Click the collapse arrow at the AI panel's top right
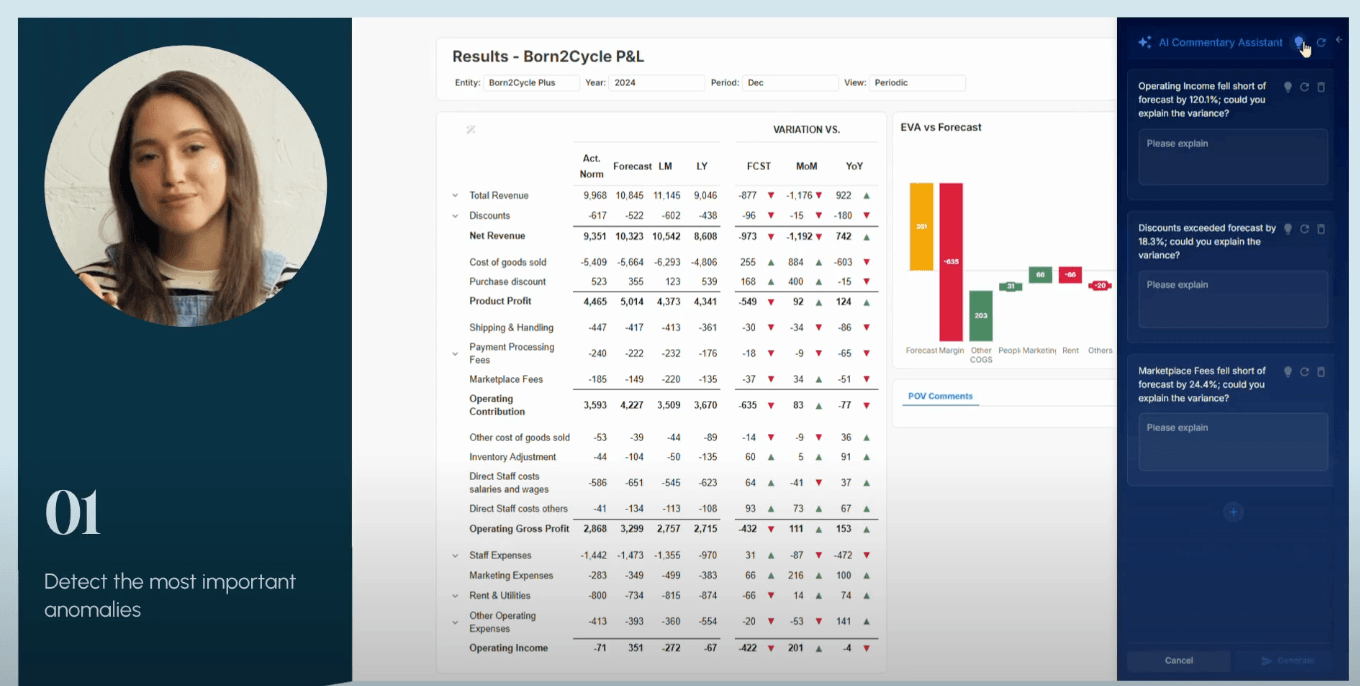Viewport: 1360px width, 686px height. coord(1340,40)
